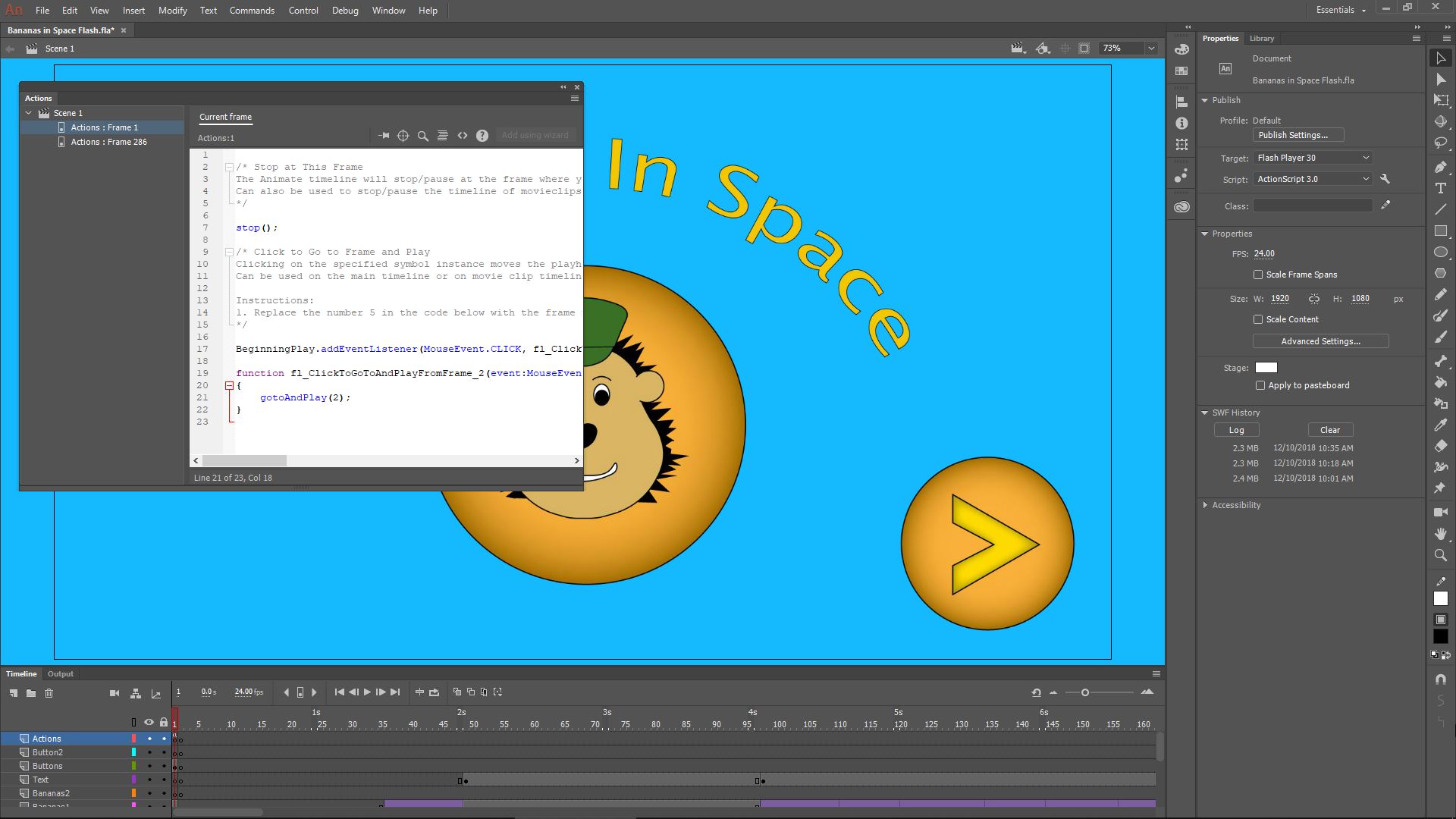Select the Hand tool
The height and width of the screenshot is (819, 1456).
pyautogui.click(x=1441, y=534)
